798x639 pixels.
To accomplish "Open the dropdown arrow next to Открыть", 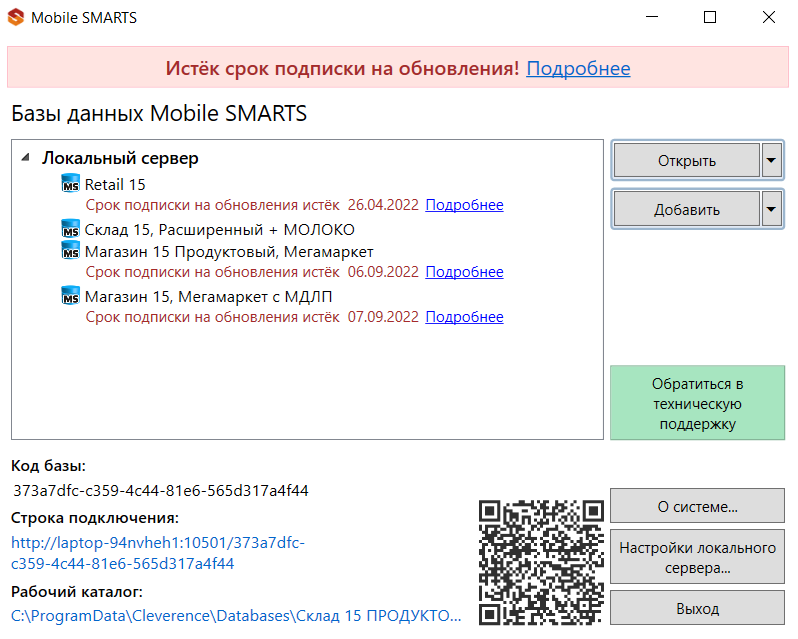I will point(772,160).
